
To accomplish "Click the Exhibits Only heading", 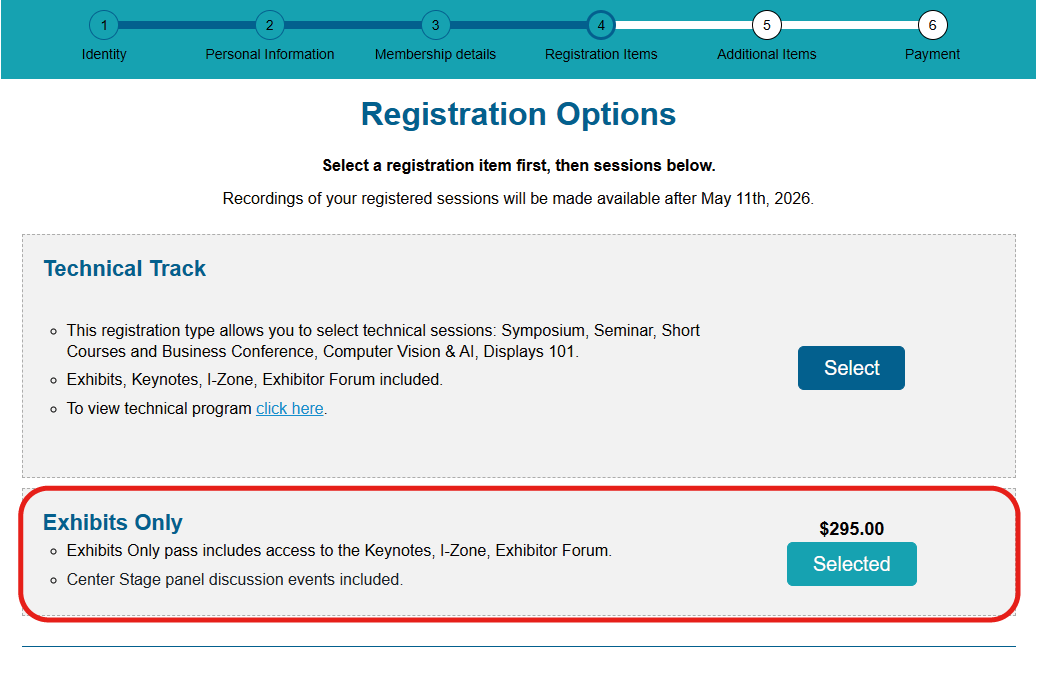I will tap(113, 522).
